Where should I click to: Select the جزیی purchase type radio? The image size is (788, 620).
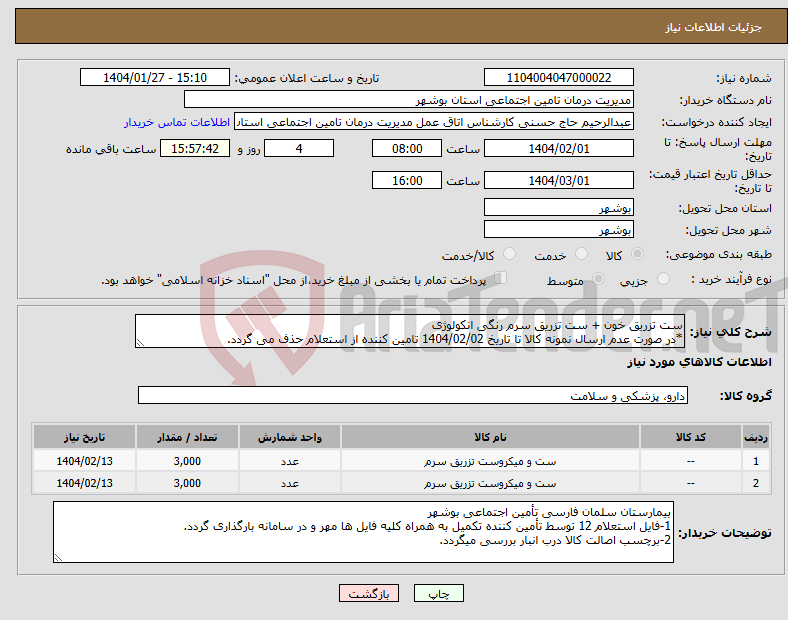(663, 278)
